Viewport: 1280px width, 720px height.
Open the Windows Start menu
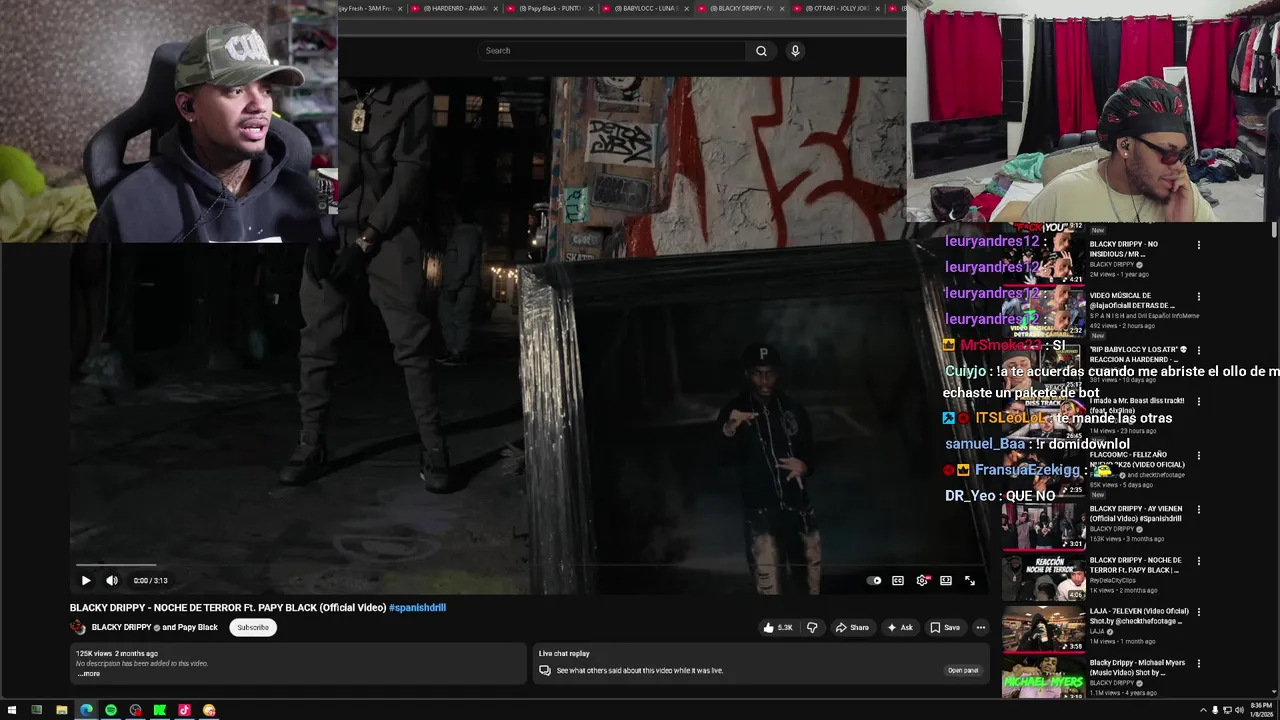(x=12, y=710)
